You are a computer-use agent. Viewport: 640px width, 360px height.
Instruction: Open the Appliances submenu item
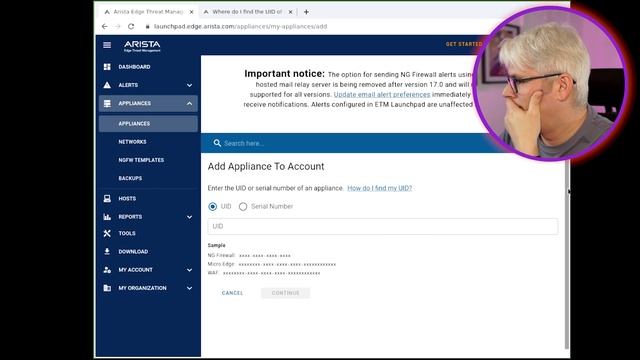(148, 123)
